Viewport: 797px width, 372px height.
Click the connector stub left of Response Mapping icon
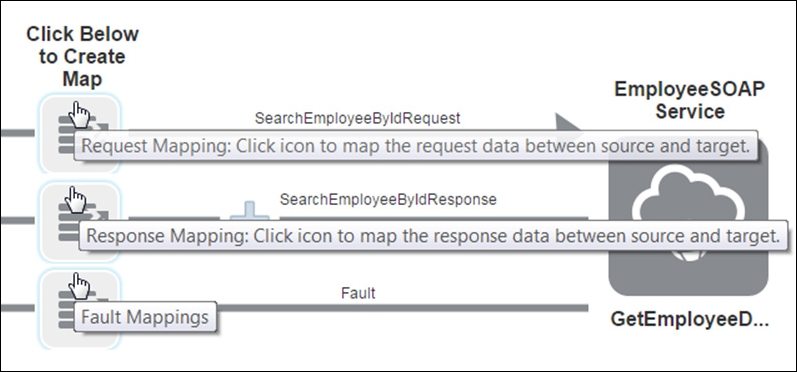coord(17,221)
